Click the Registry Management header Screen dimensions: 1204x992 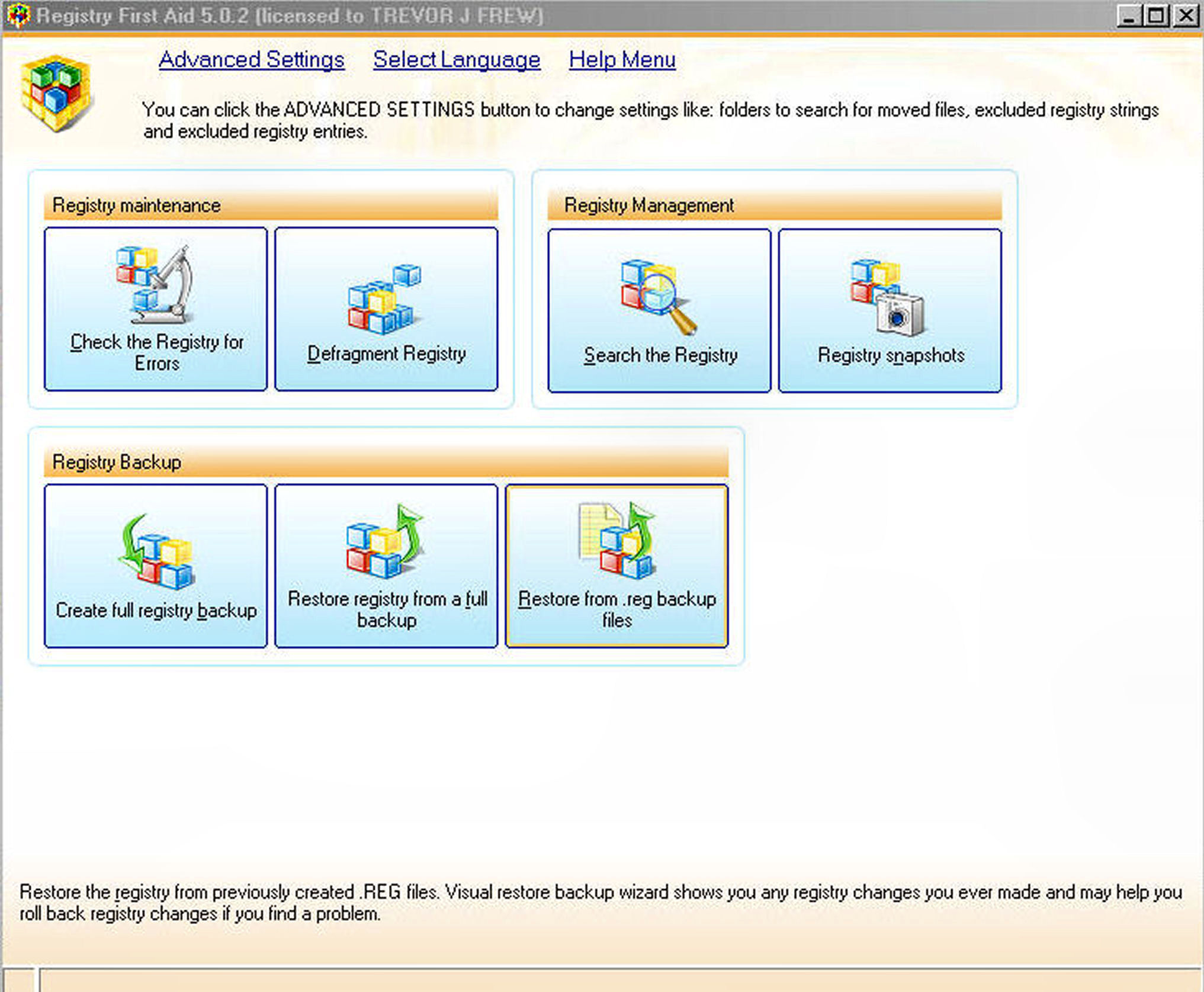pyautogui.click(x=775, y=205)
